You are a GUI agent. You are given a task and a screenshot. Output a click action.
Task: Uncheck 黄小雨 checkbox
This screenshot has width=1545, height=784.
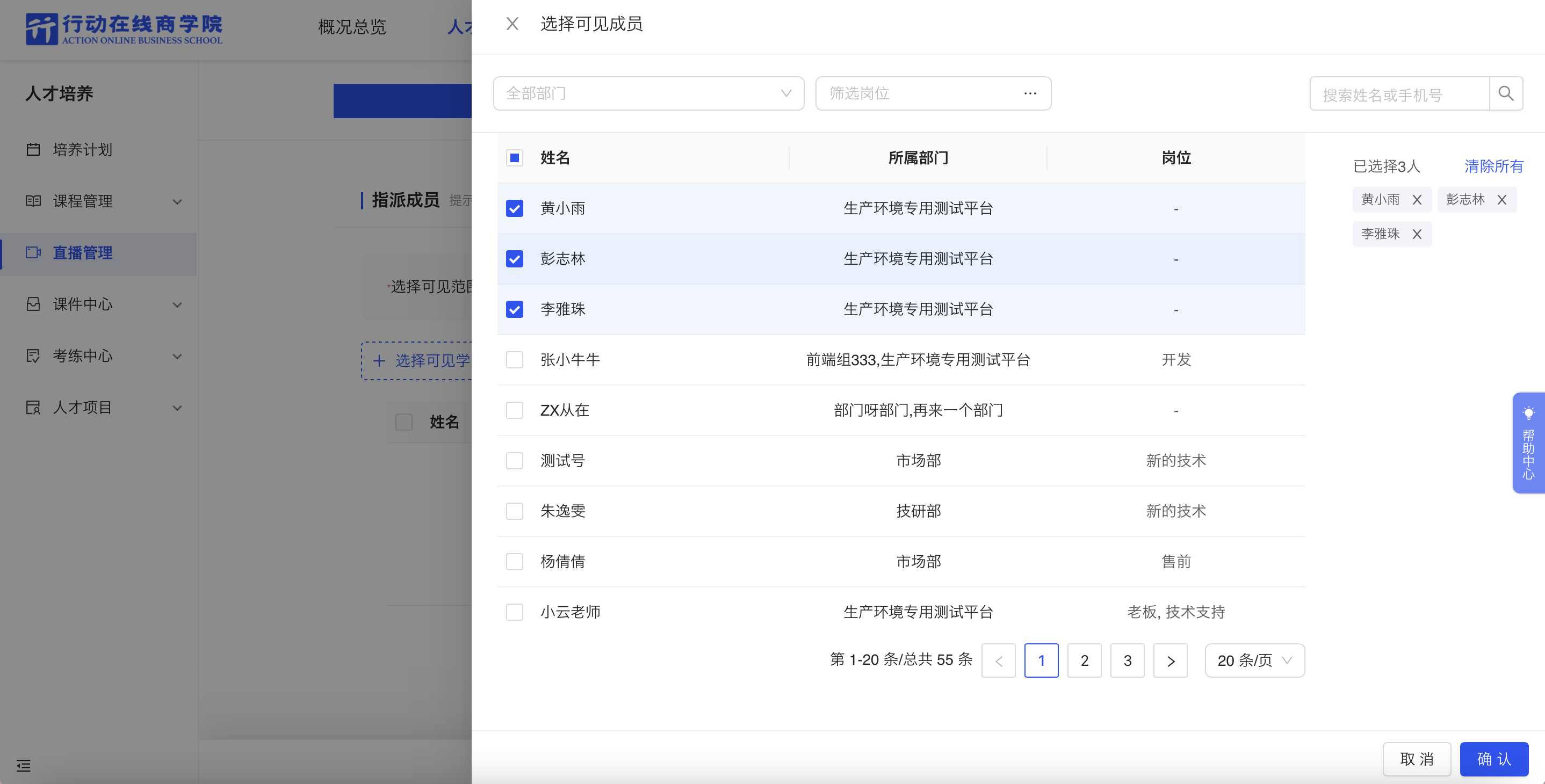point(515,208)
